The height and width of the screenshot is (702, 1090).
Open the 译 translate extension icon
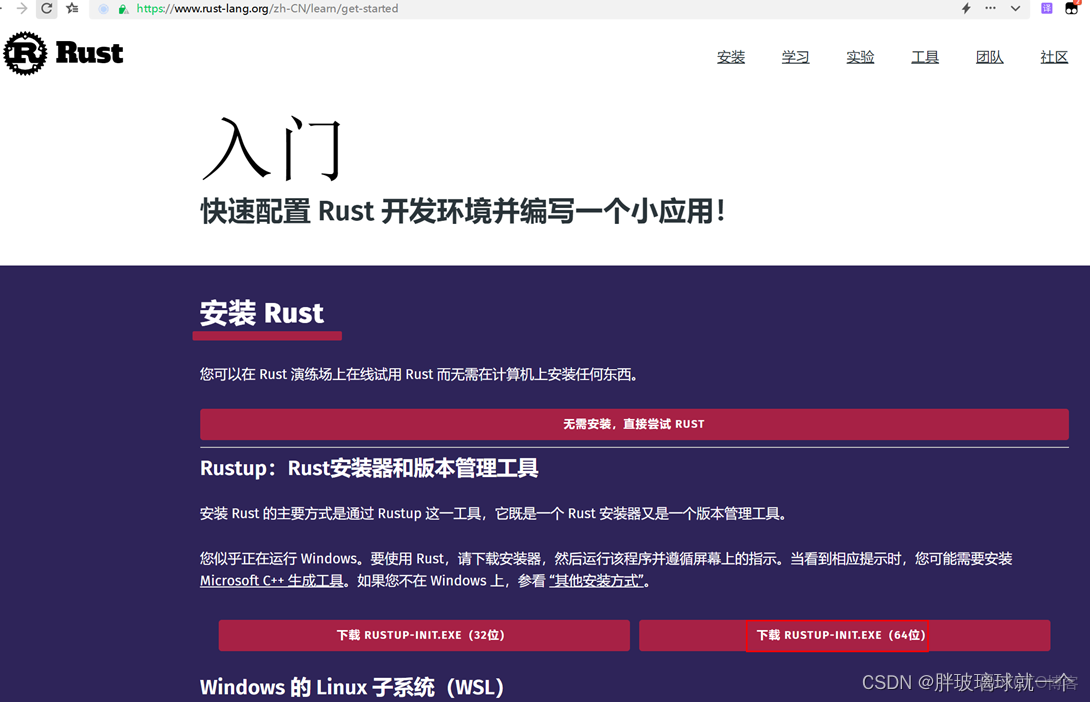point(1046,8)
